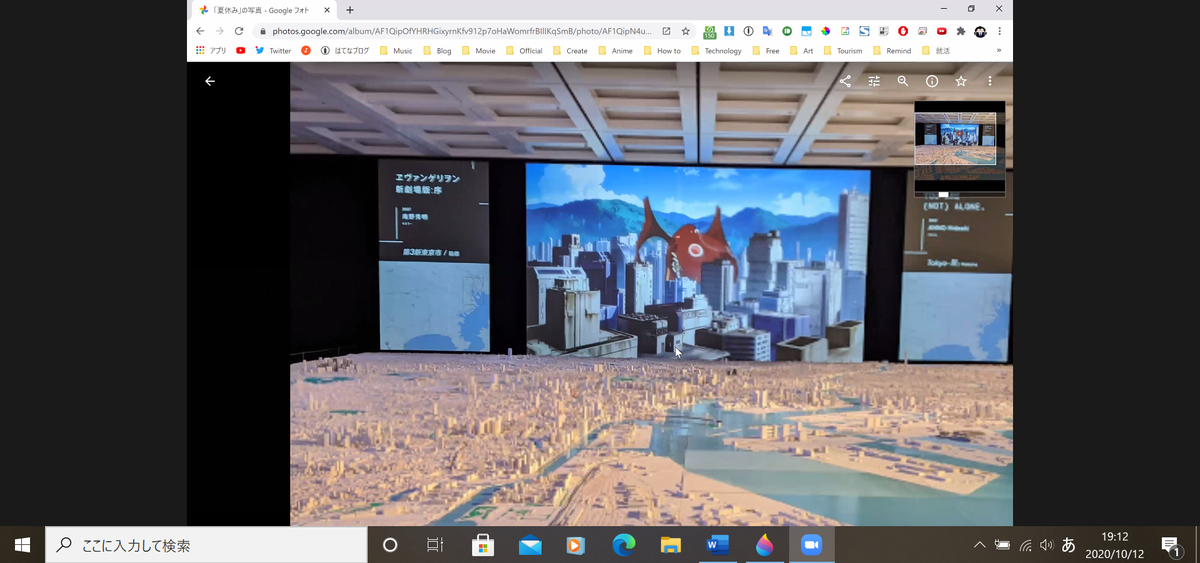
Task: Open Chrome extensions puzzle icon
Action: coord(961,31)
